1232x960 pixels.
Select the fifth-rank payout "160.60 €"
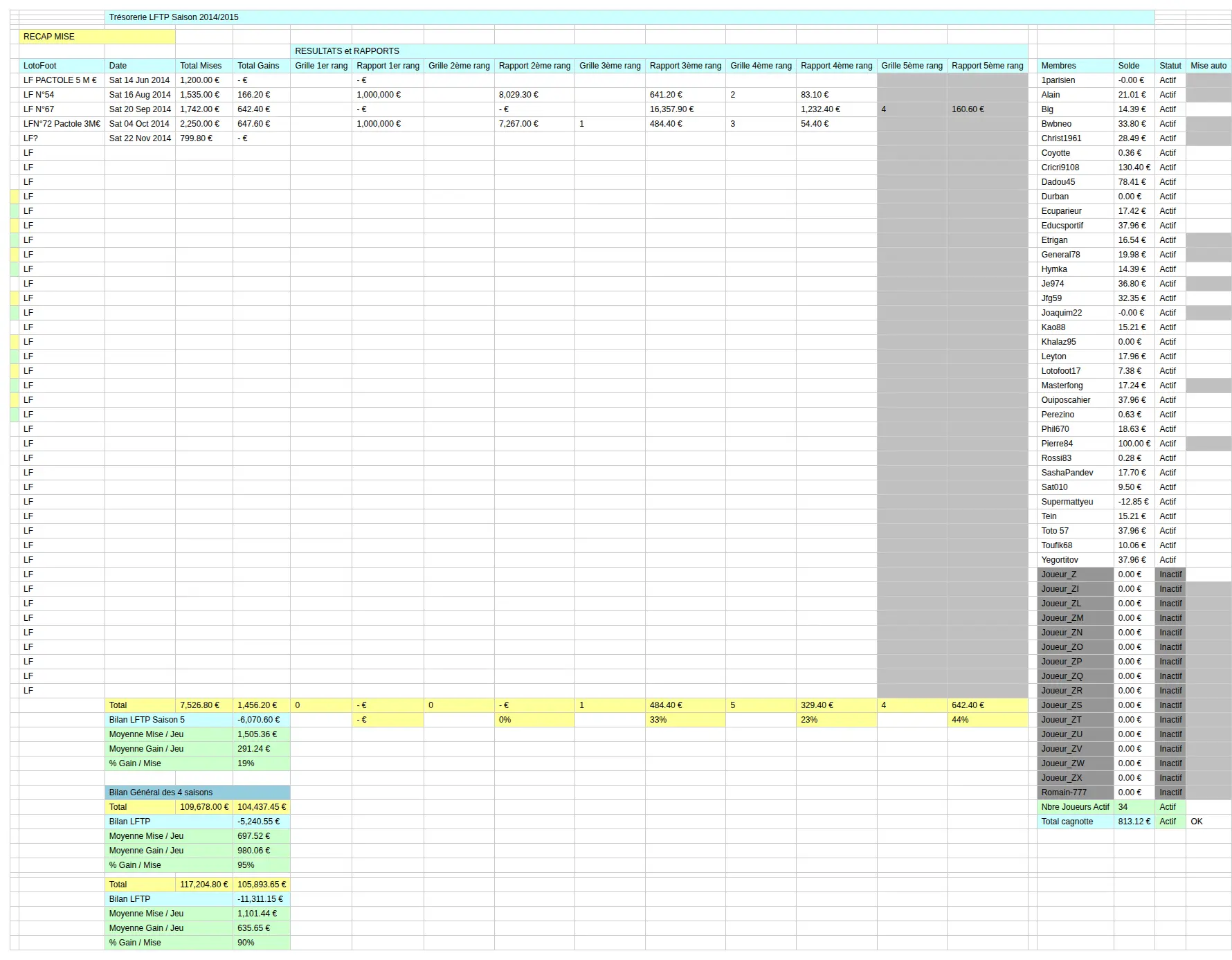coord(987,109)
